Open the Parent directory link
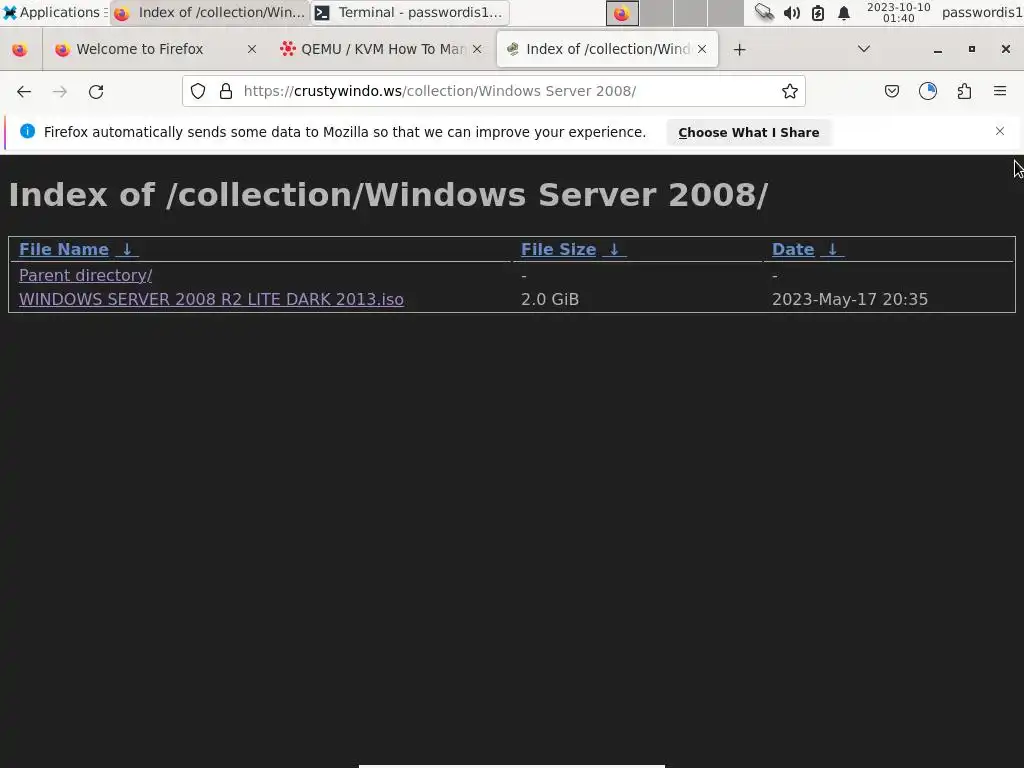This screenshot has height=768, width=1024. [86, 276]
